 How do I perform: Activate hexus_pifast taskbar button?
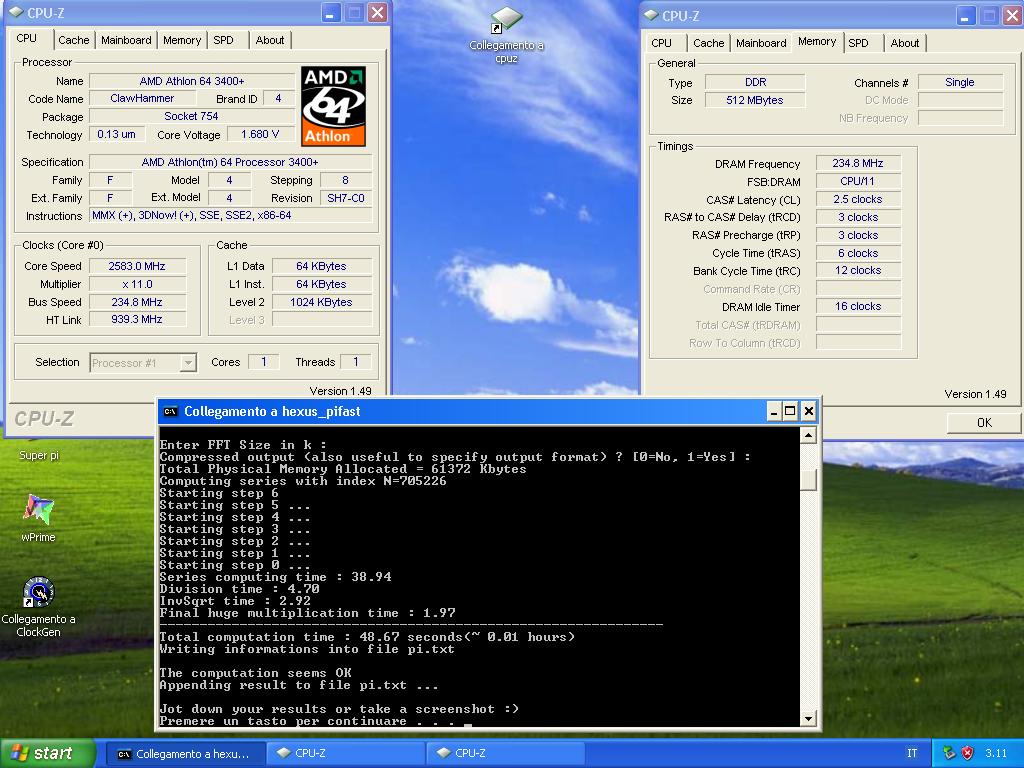pyautogui.click(x=185, y=754)
